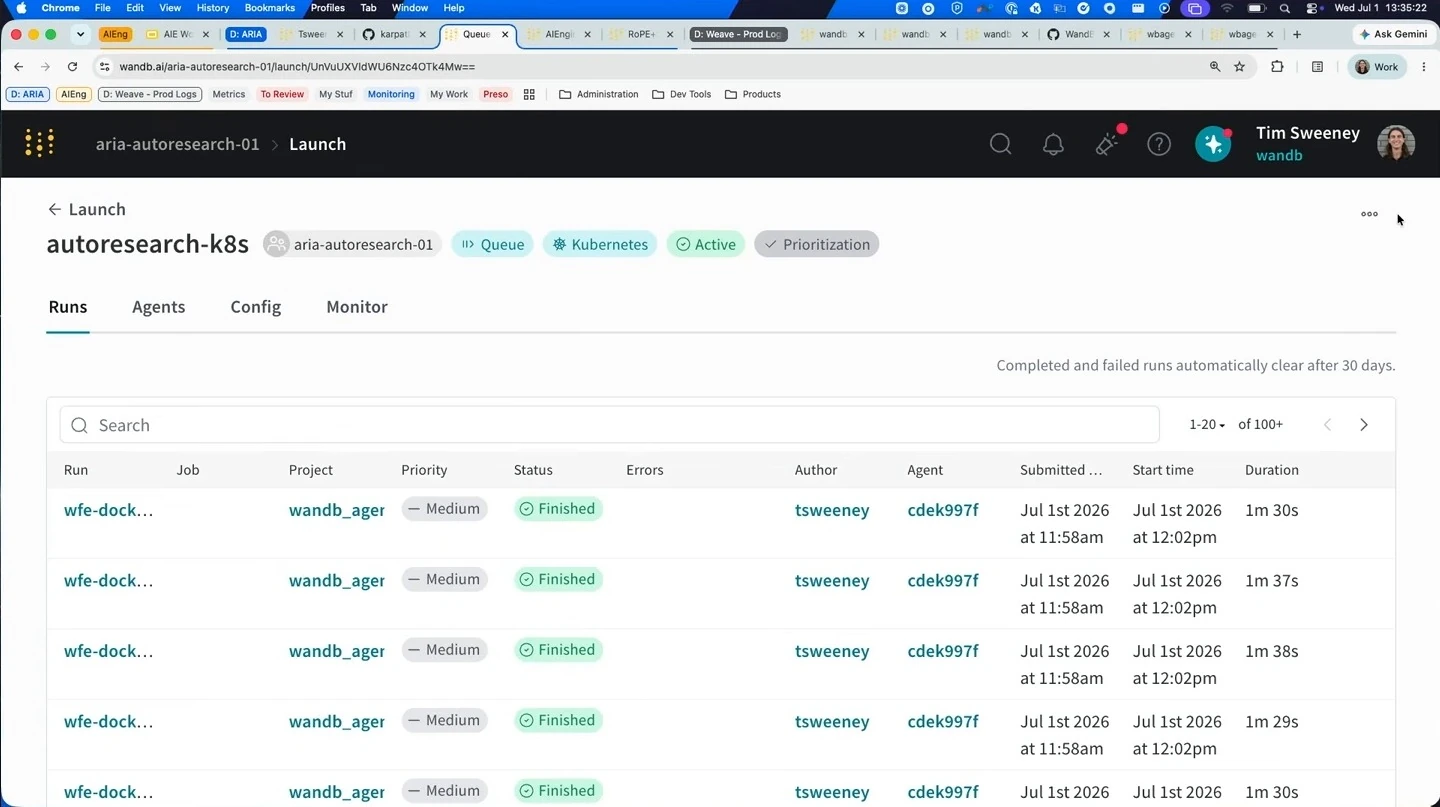
Task: Open the run link in the 1m 37s row
Action: tap(109, 580)
